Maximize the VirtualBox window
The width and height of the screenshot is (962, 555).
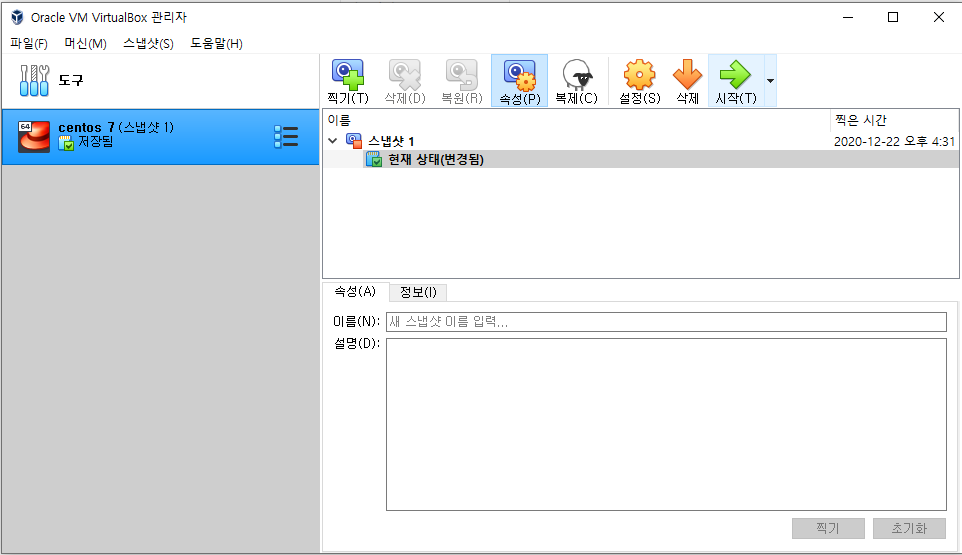pyautogui.click(x=893, y=17)
